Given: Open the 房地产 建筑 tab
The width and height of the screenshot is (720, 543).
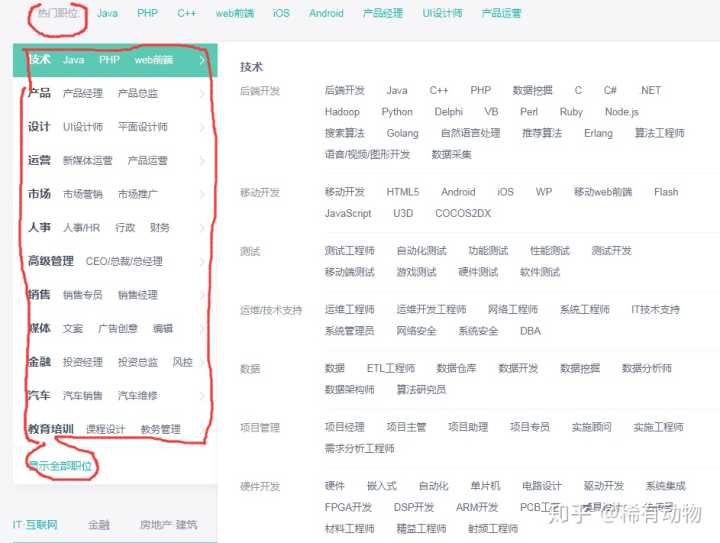Looking at the screenshot, I should [168, 524].
